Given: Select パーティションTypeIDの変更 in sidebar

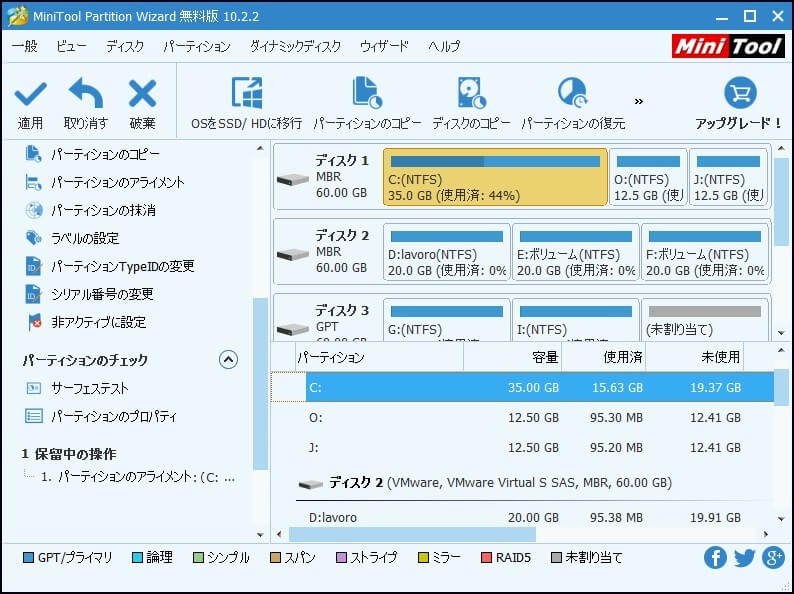Looking at the screenshot, I should 109,266.
